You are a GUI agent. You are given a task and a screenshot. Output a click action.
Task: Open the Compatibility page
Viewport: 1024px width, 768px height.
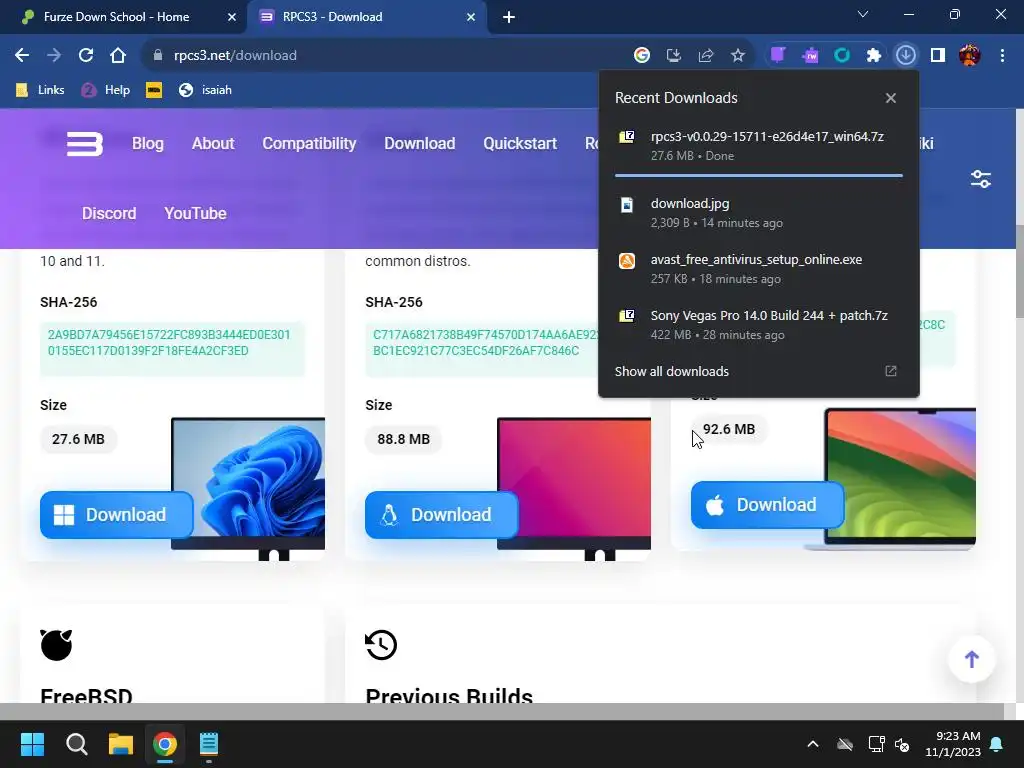(x=309, y=144)
